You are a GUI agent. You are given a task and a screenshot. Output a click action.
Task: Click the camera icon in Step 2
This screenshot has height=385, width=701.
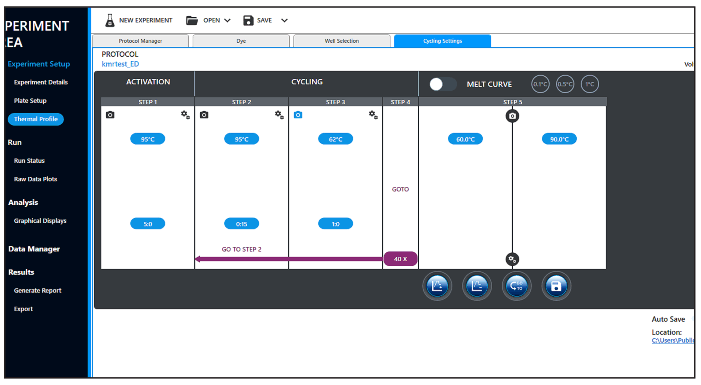204,115
